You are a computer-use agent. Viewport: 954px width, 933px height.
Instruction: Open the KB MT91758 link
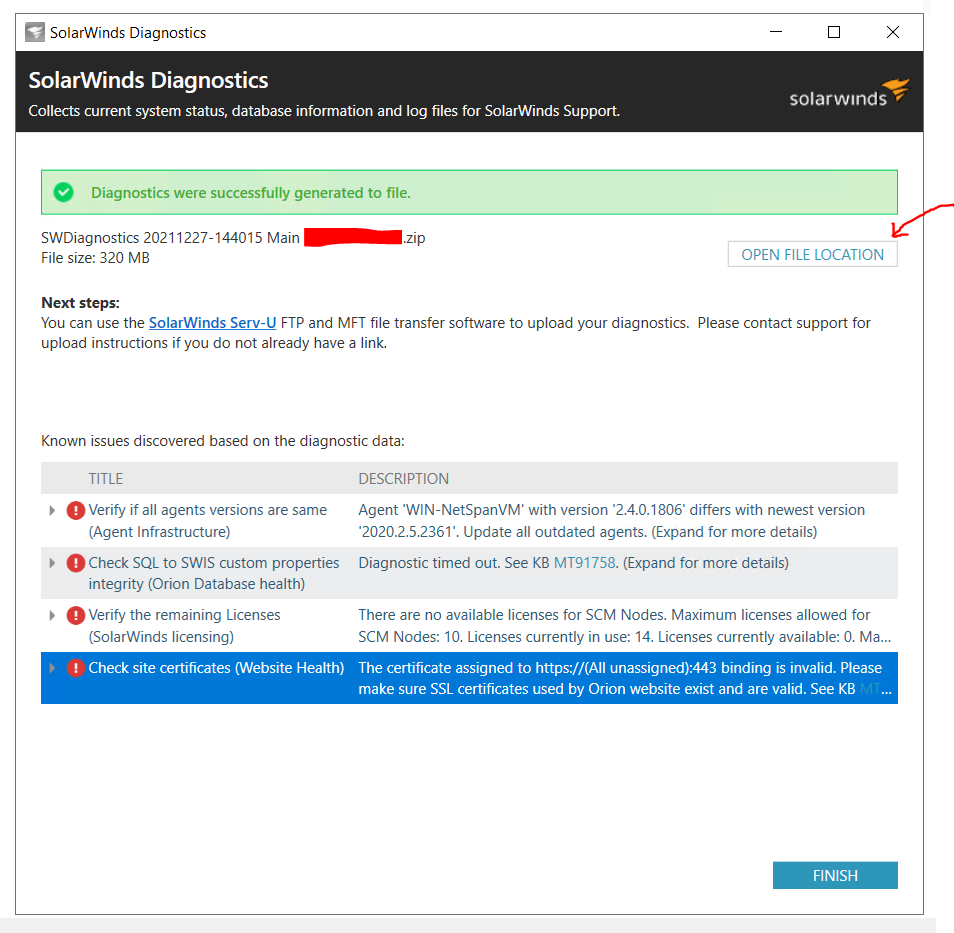tap(584, 563)
